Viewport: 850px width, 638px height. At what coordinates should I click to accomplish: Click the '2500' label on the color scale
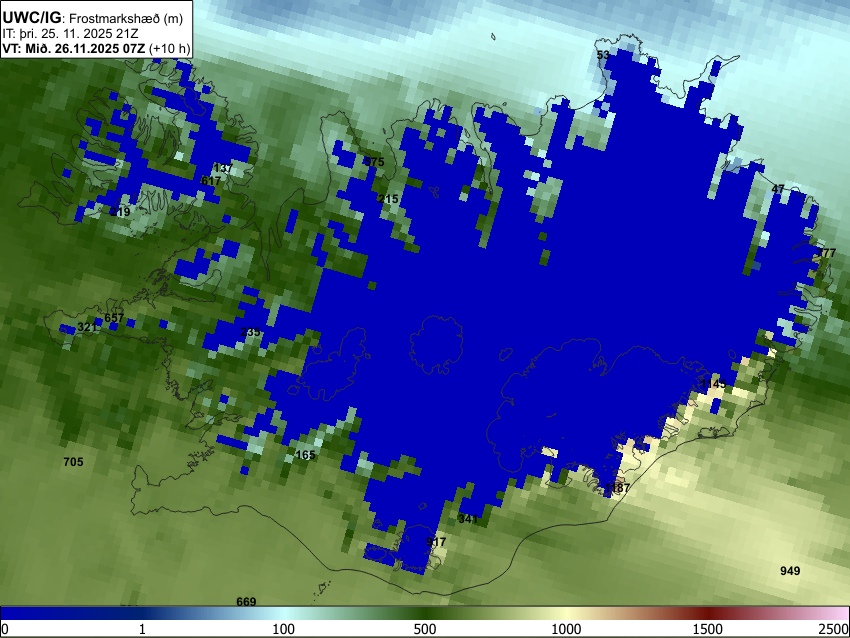[834, 629]
